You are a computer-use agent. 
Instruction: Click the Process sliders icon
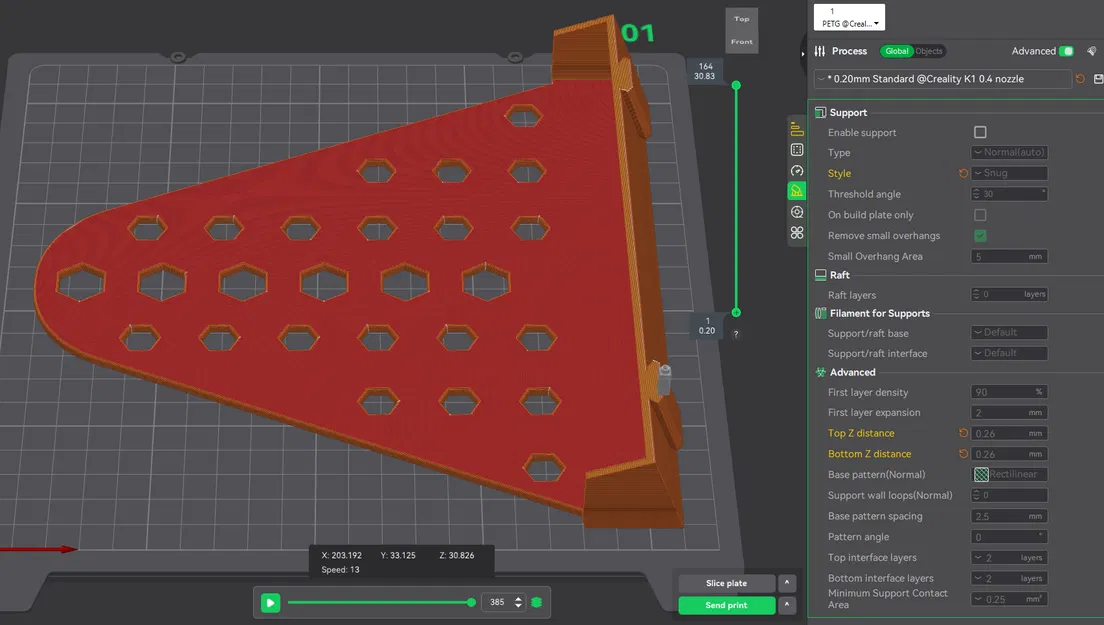point(820,51)
